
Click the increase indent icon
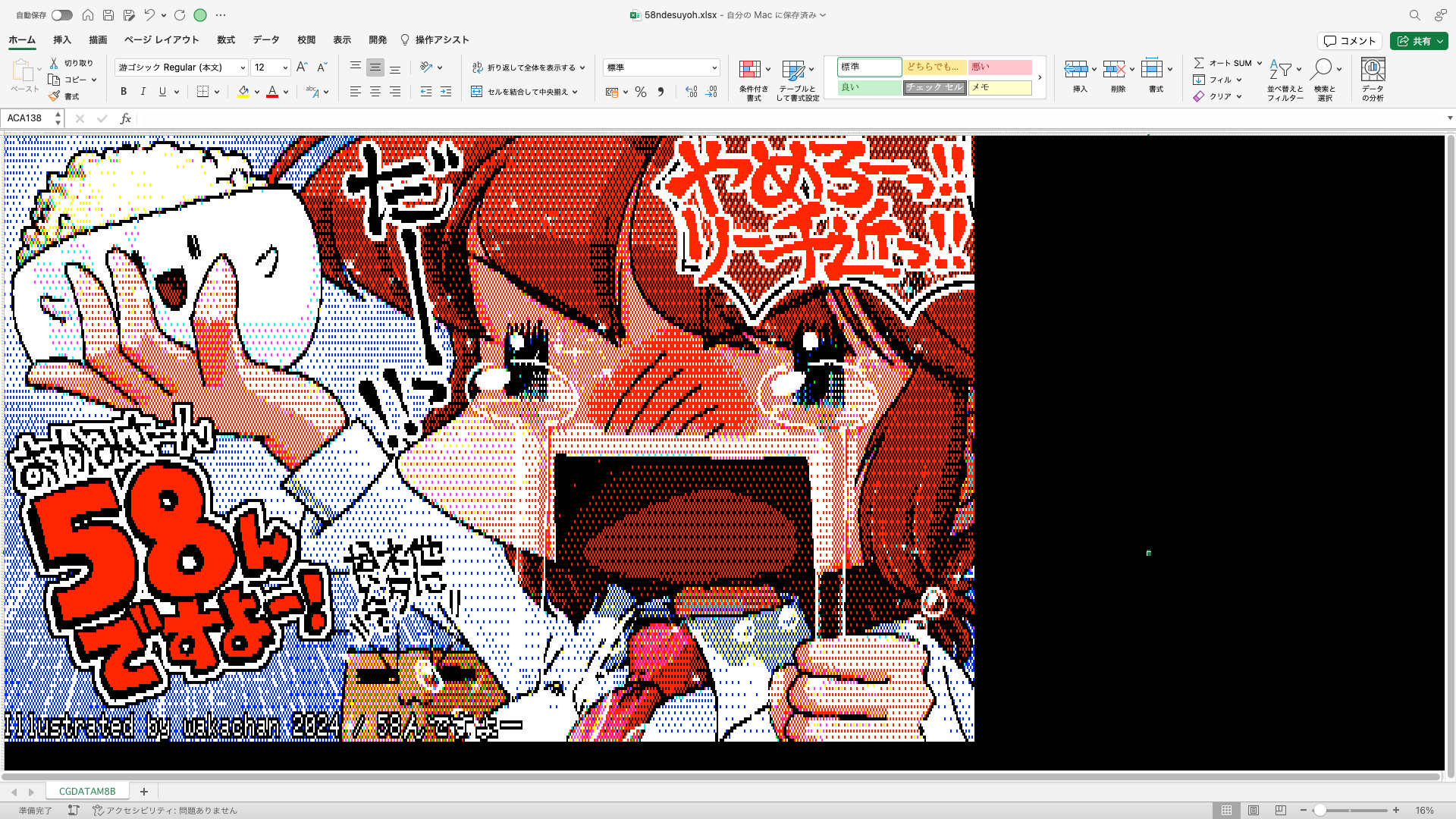[x=446, y=92]
